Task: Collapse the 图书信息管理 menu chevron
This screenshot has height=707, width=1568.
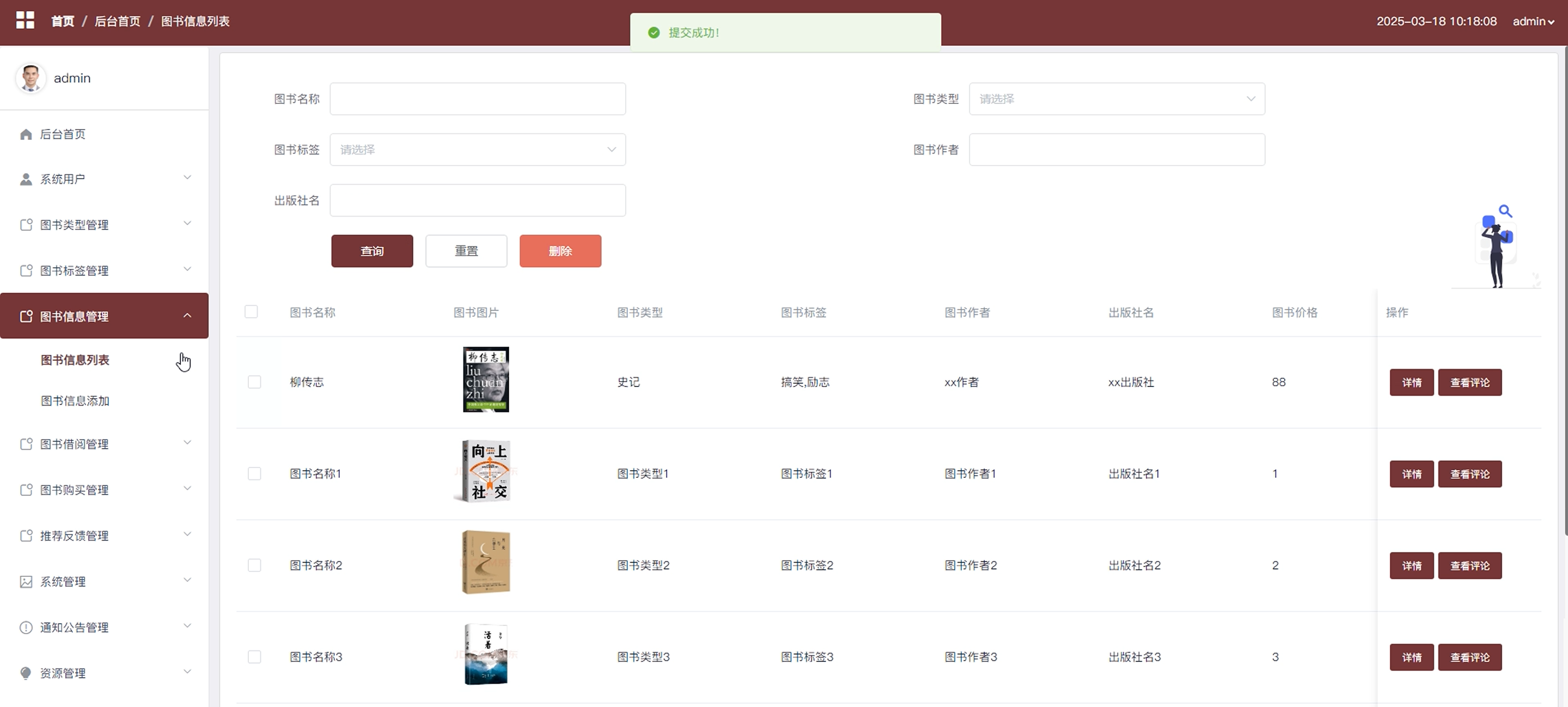Action: (x=187, y=316)
